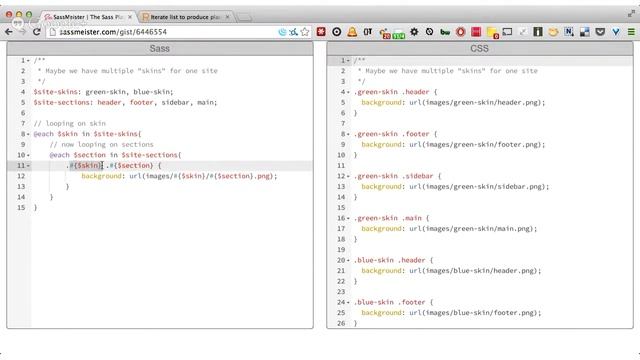Place the cursor in the $site-skins line
The image size is (640, 360).
pos(103,92)
